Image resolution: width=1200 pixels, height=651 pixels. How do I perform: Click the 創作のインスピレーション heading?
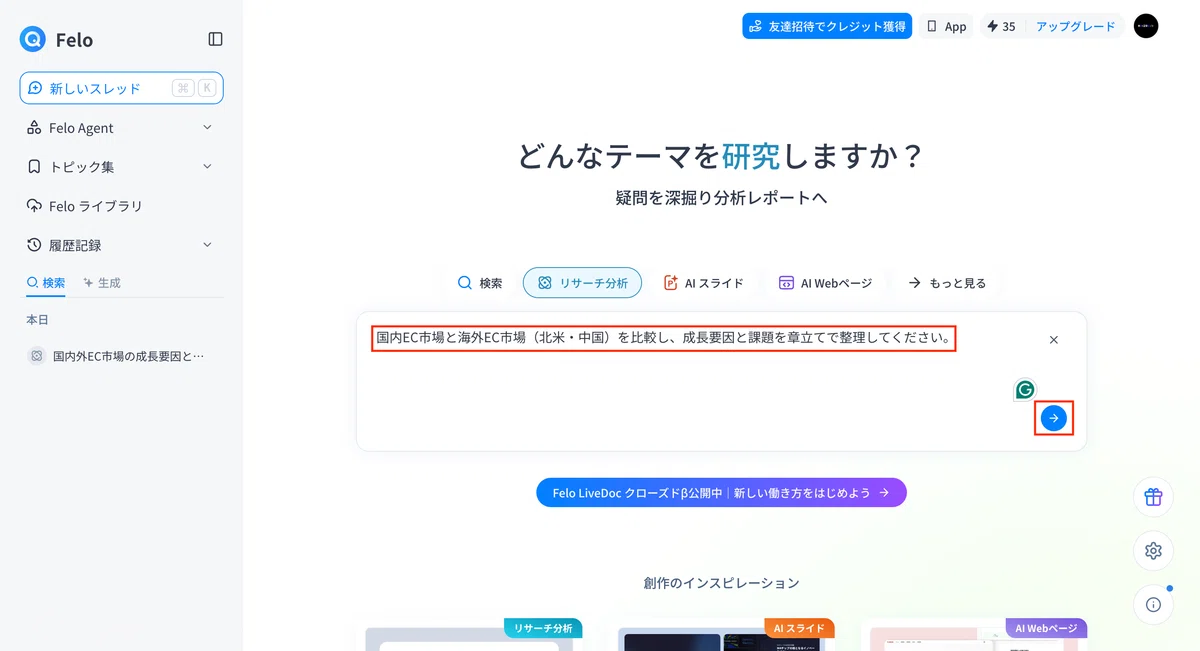click(721, 583)
